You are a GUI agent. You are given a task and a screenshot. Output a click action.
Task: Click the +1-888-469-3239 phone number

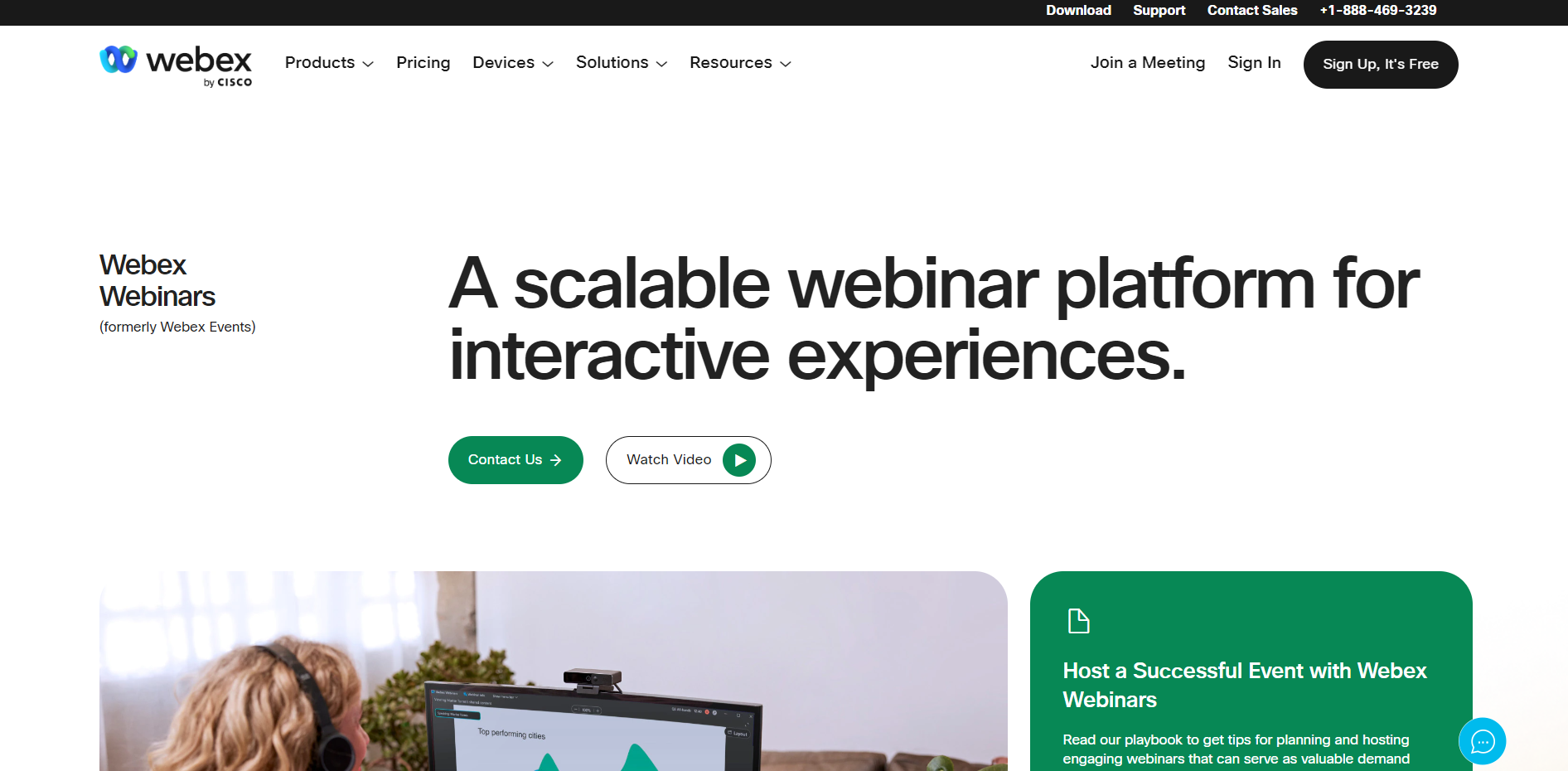click(1378, 10)
